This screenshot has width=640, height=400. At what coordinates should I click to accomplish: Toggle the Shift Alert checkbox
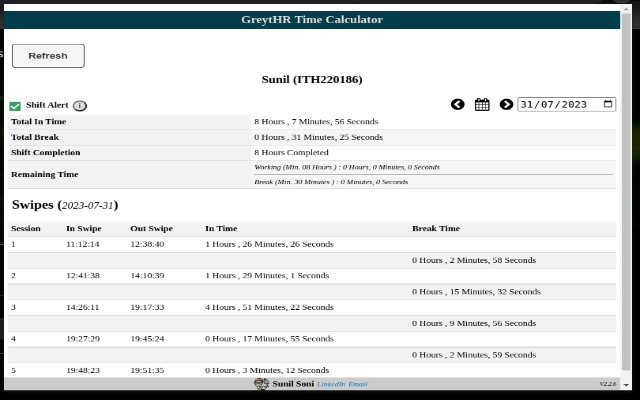[15, 106]
